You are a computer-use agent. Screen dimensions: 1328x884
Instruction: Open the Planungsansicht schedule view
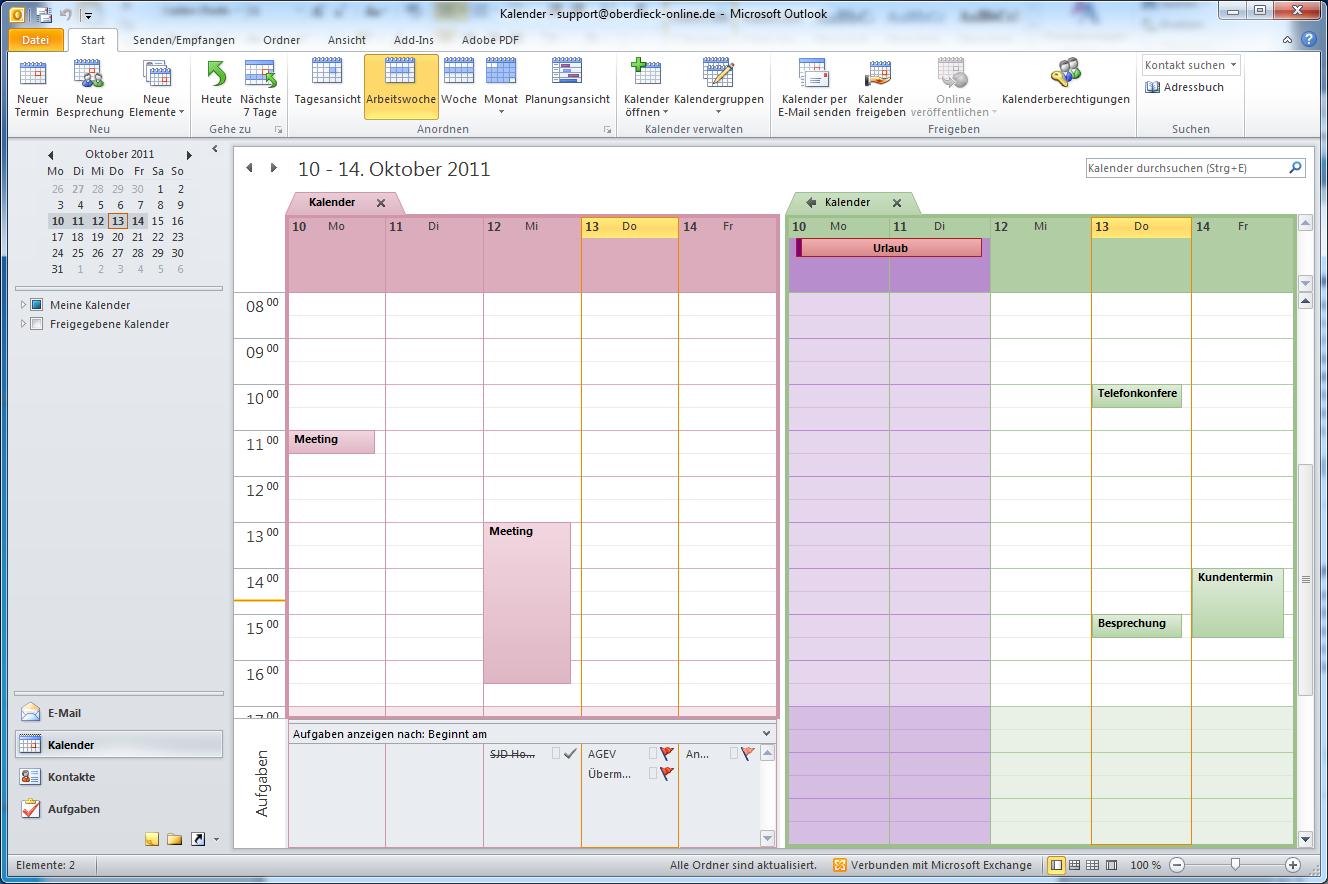pyautogui.click(x=567, y=82)
